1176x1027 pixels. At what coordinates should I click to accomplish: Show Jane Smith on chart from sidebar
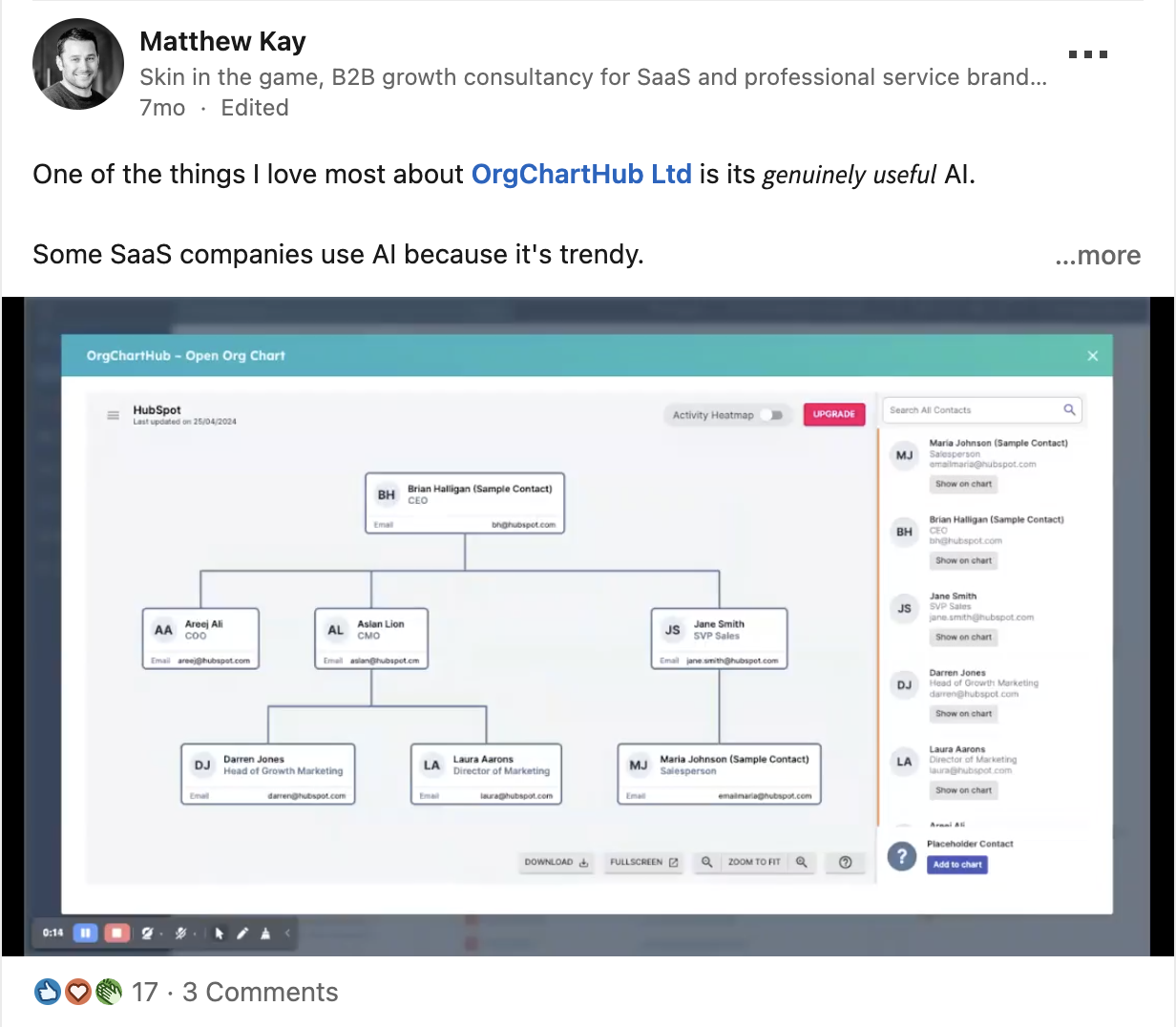click(x=963, y=637)
